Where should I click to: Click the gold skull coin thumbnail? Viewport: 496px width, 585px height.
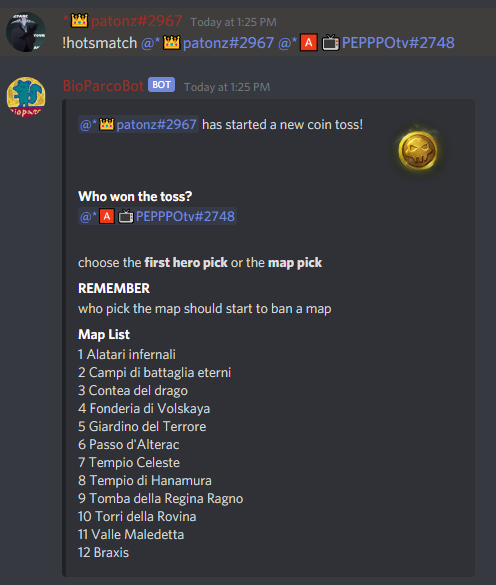pos(418,151)
